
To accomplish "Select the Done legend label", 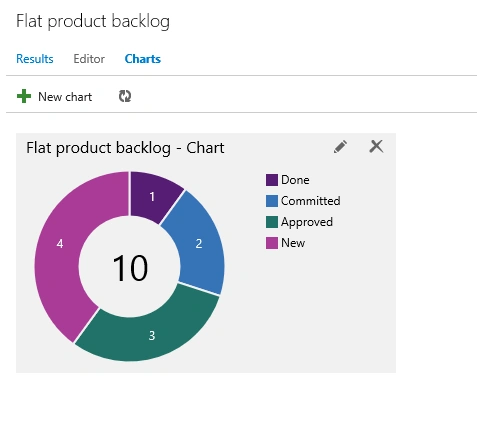I will click(295, 180).
